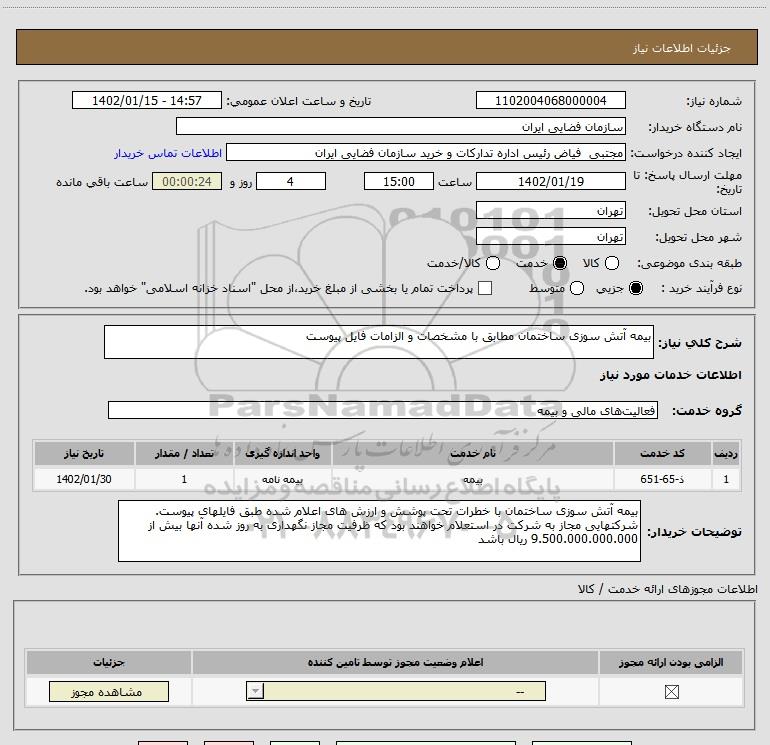The image size is (770, 745).
Task: Select the متوسط purchase type radio
Action: click(577, 288)
